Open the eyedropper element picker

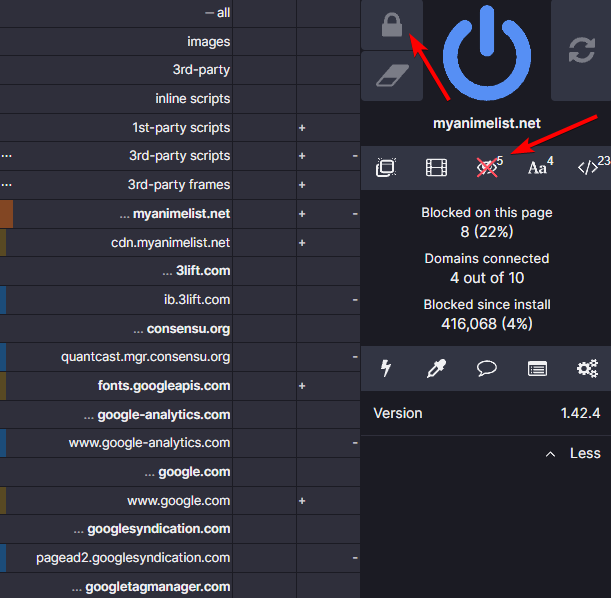[x=436, y=369]
